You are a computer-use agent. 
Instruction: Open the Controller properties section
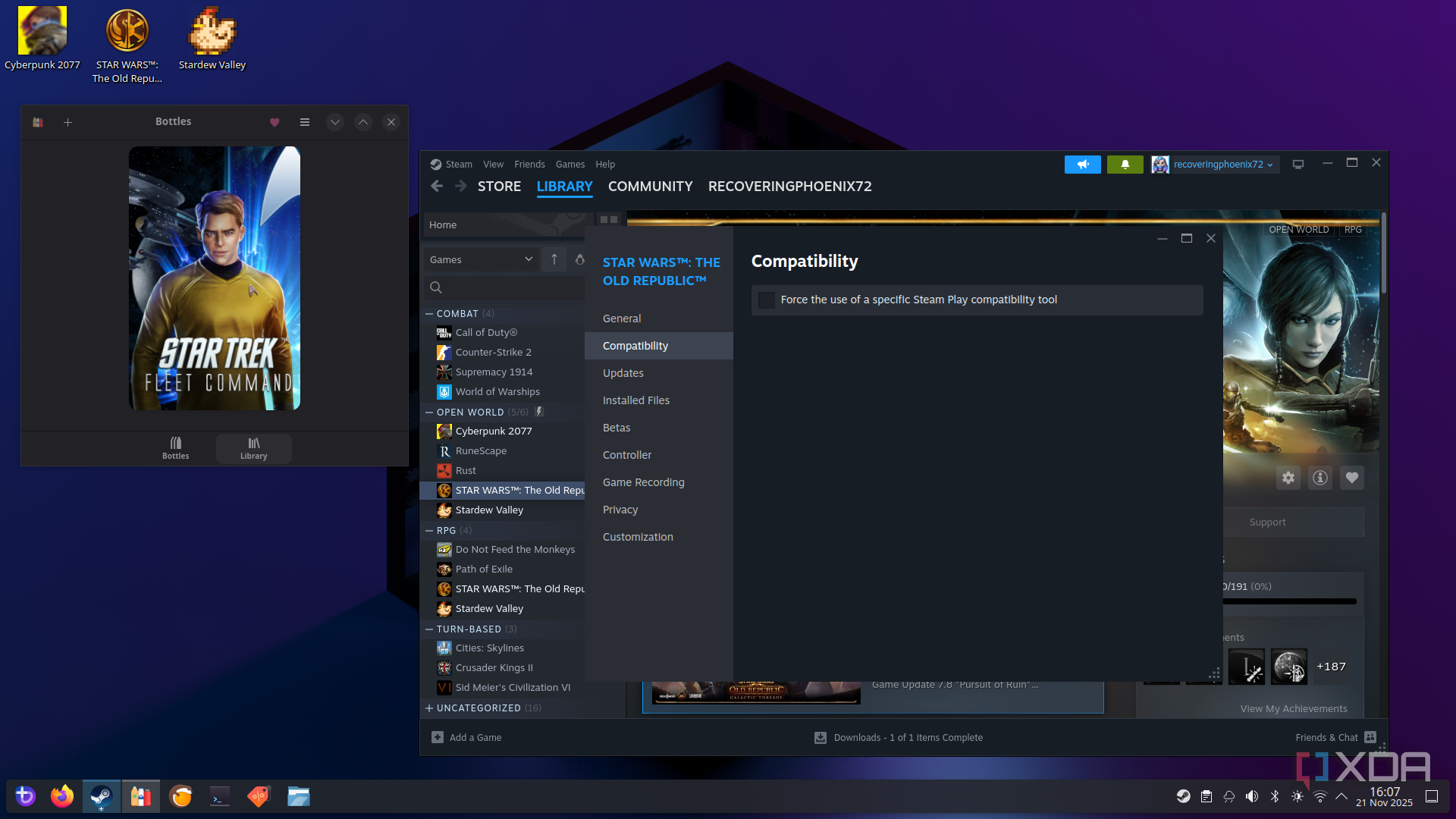click(x=658, y=455)
